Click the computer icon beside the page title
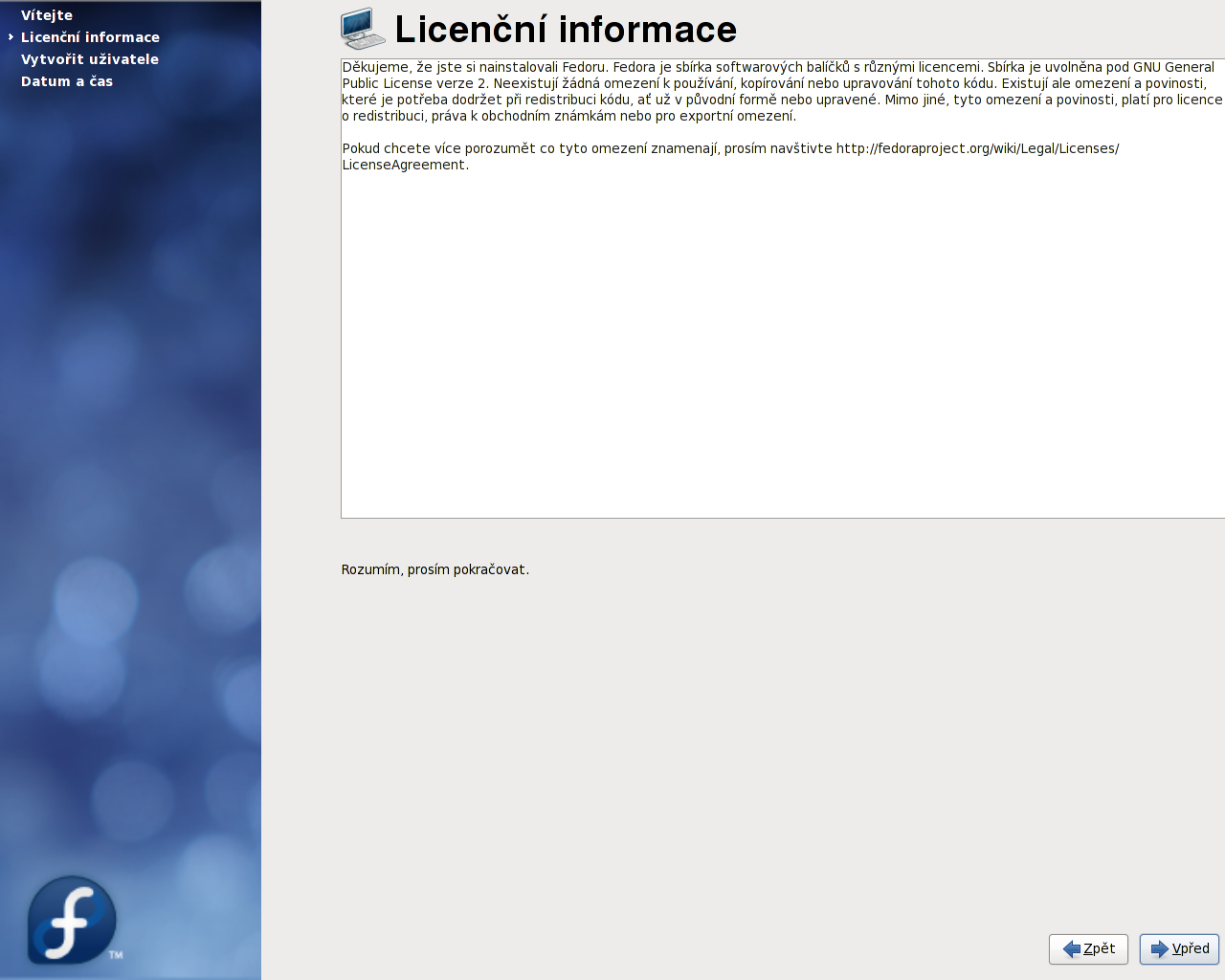The image size is (1225, 980). pyautogui.click(x=363, y=29)
